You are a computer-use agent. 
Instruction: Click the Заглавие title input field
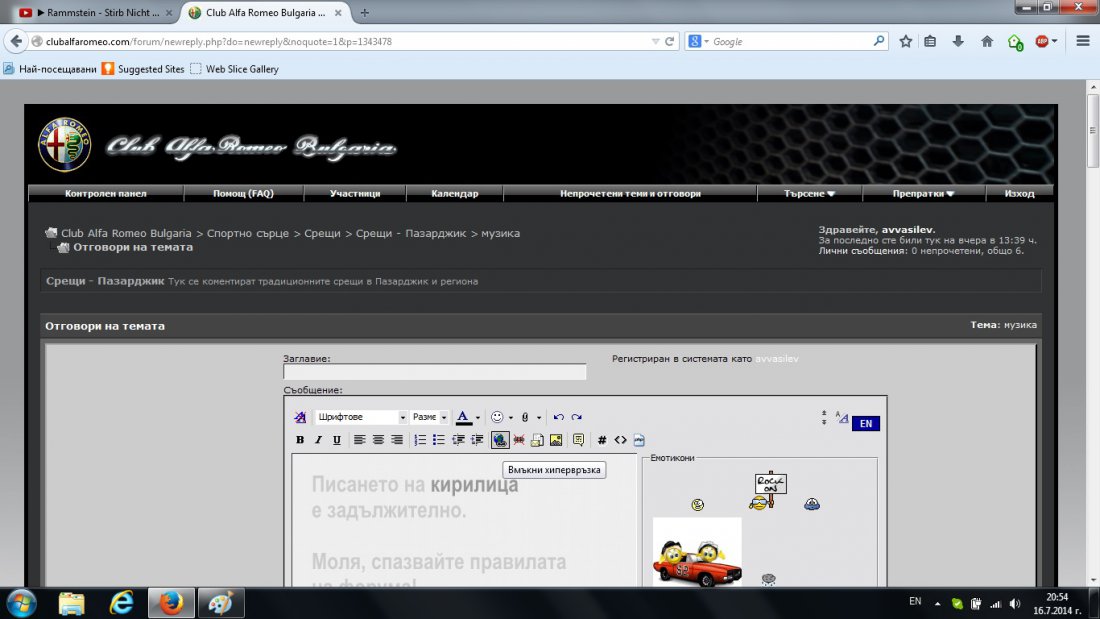click(x=434, y=372)
